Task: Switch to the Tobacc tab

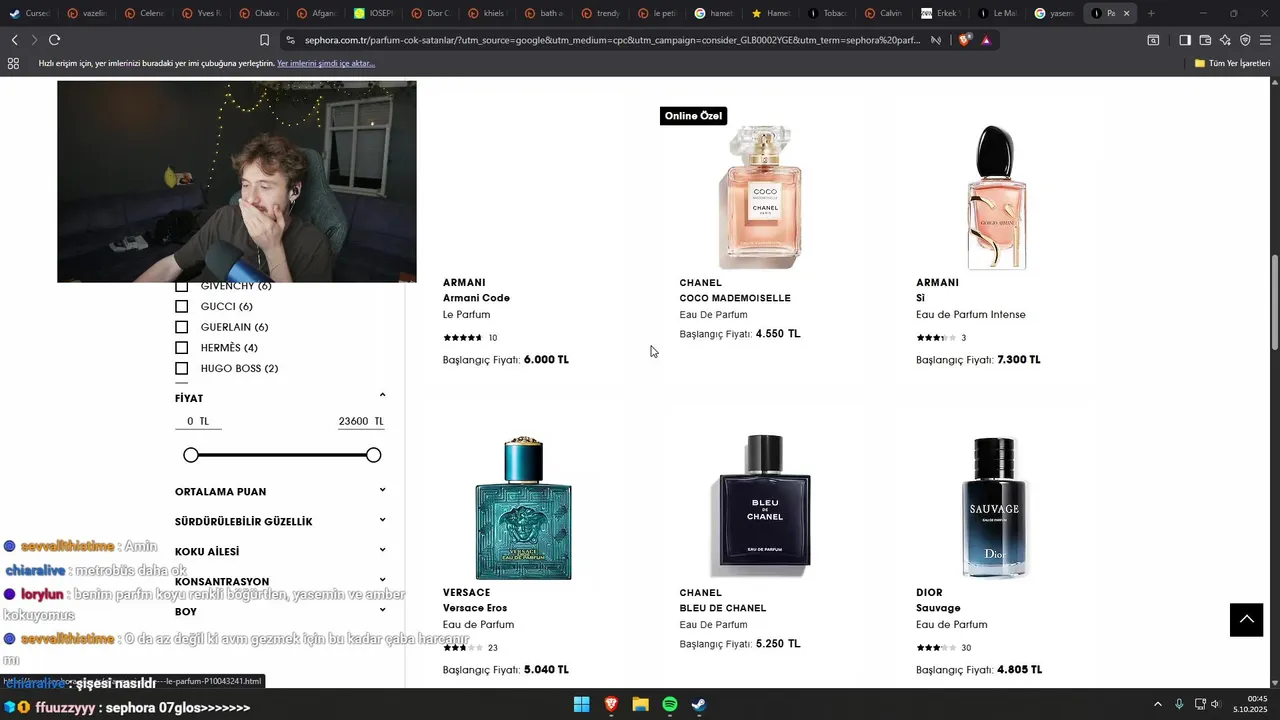Action: pos(827,13)
